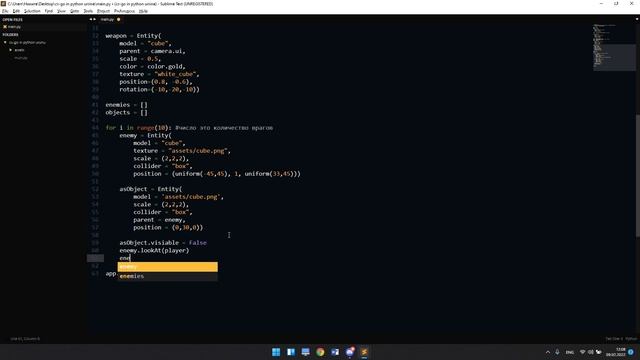Image resolution: width=640 pixels, height=360 pixels.
Task: Open the desktop/monitor app in taskbar
Action: click(x=305, y=352)
